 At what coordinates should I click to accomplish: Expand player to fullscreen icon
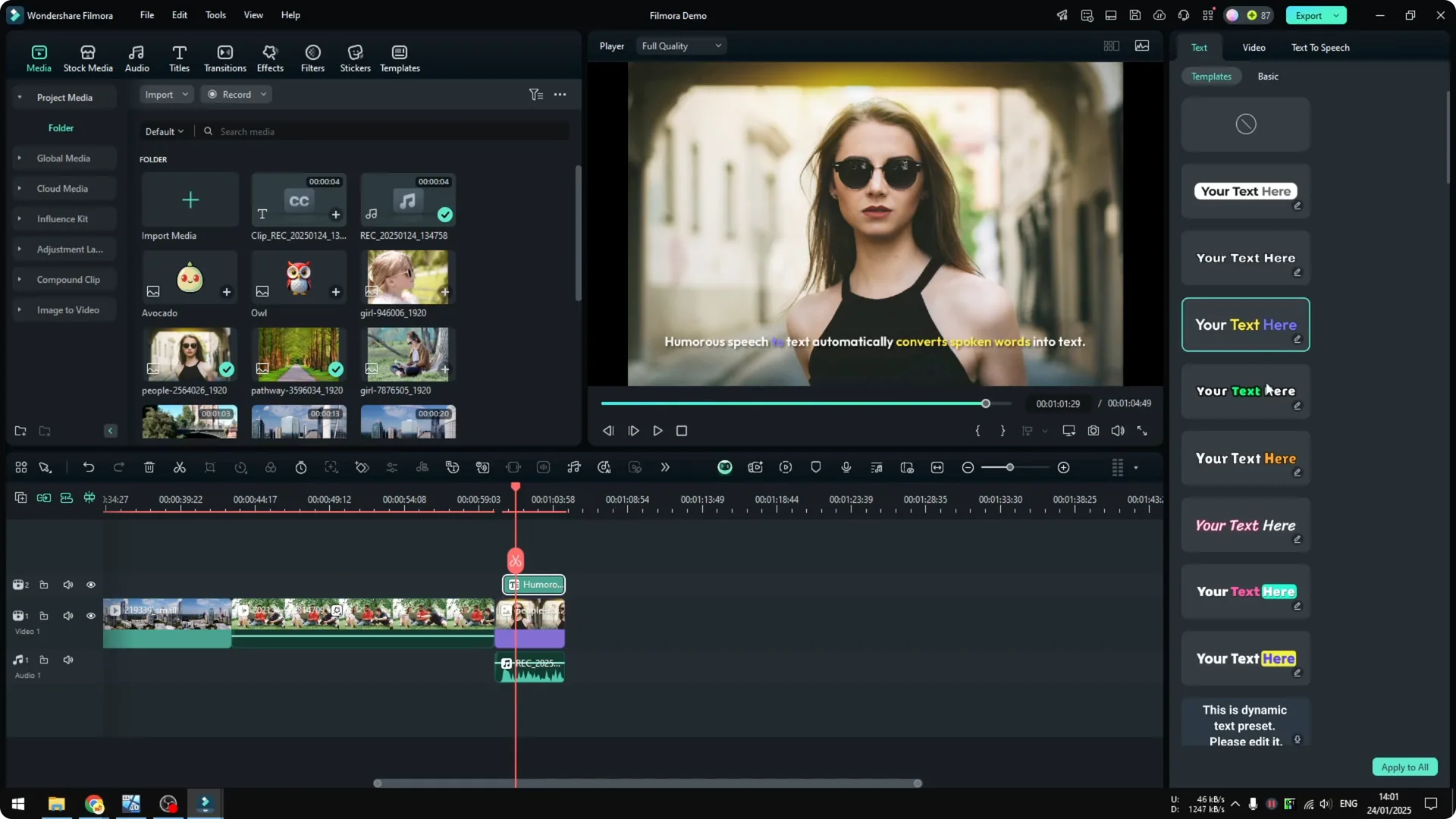point(1142,431)
